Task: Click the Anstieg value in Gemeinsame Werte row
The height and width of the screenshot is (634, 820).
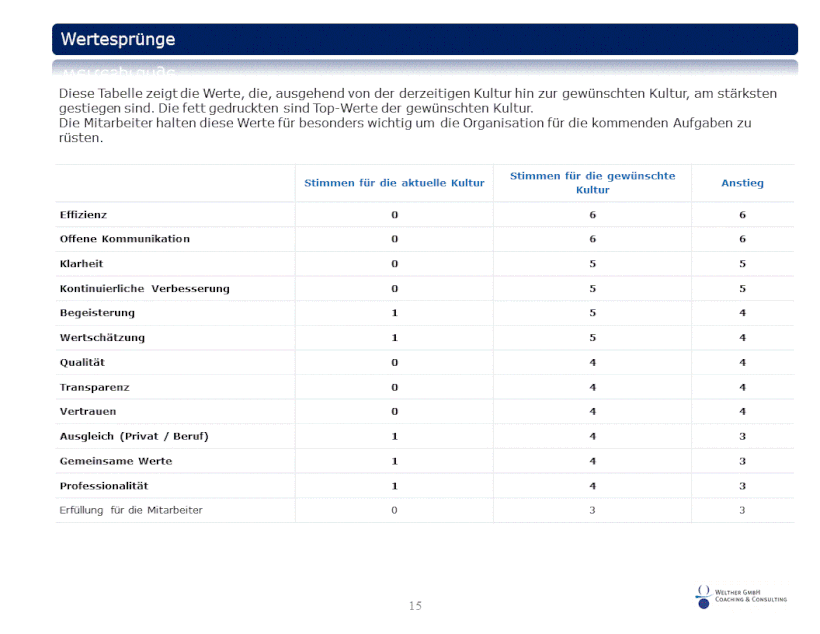Action: click(x=742, y=461)
